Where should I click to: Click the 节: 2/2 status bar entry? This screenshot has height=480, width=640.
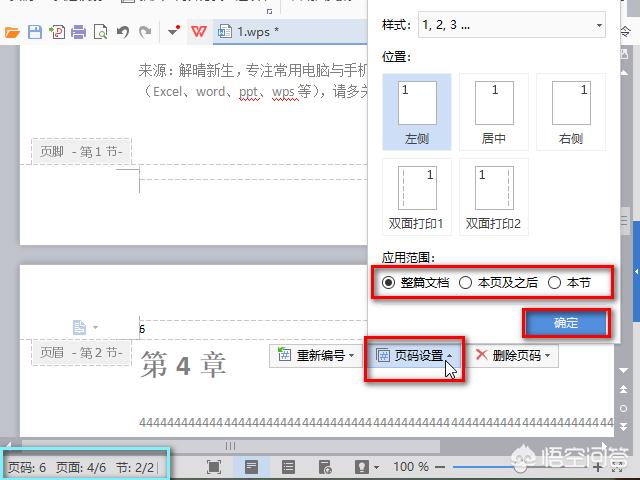pyautogui.click(x=135, y=467)
